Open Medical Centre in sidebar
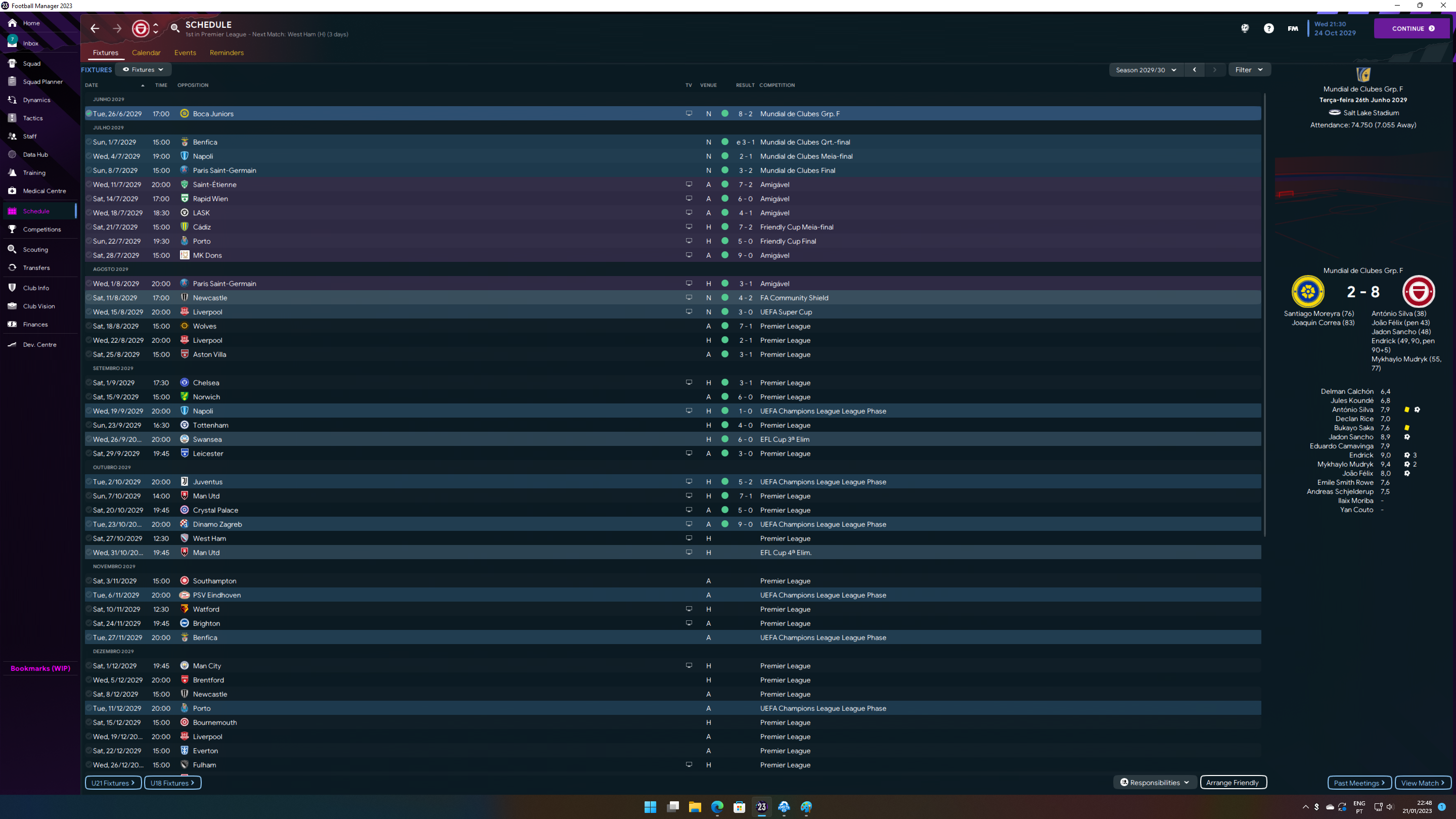 click(44, 191)
